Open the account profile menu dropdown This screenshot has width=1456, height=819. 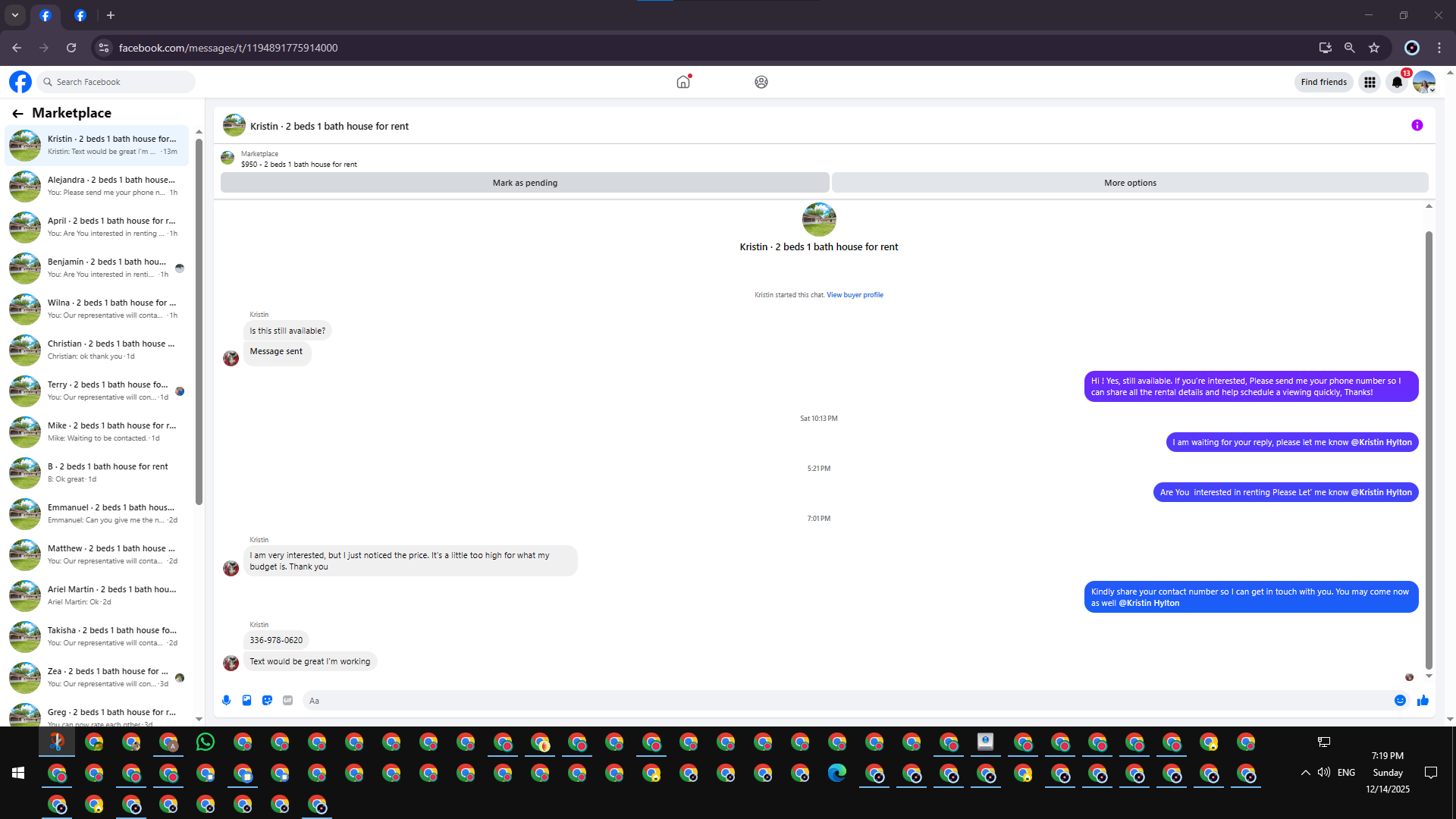[x=1424, y=83]
